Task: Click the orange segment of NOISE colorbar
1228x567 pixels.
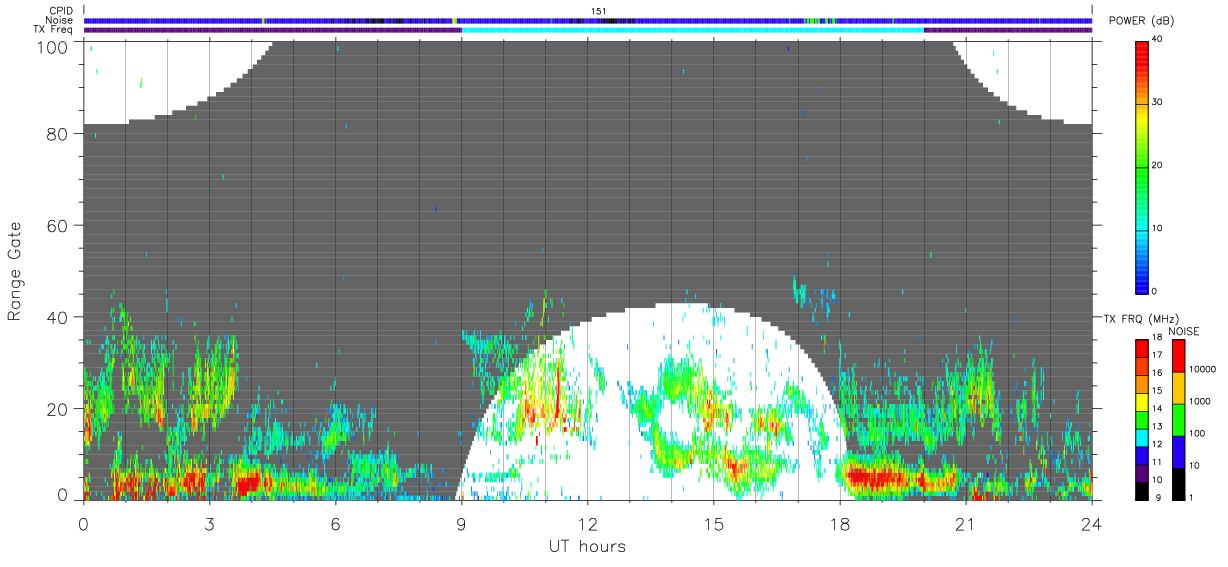Action: tap(1178, 388)
